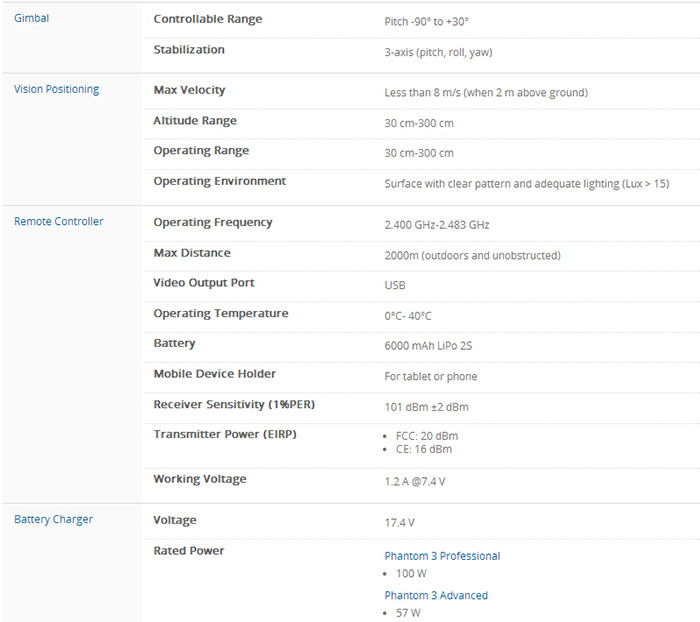Click the 6000 mAh LiPo 2S value

click(430, 344)
